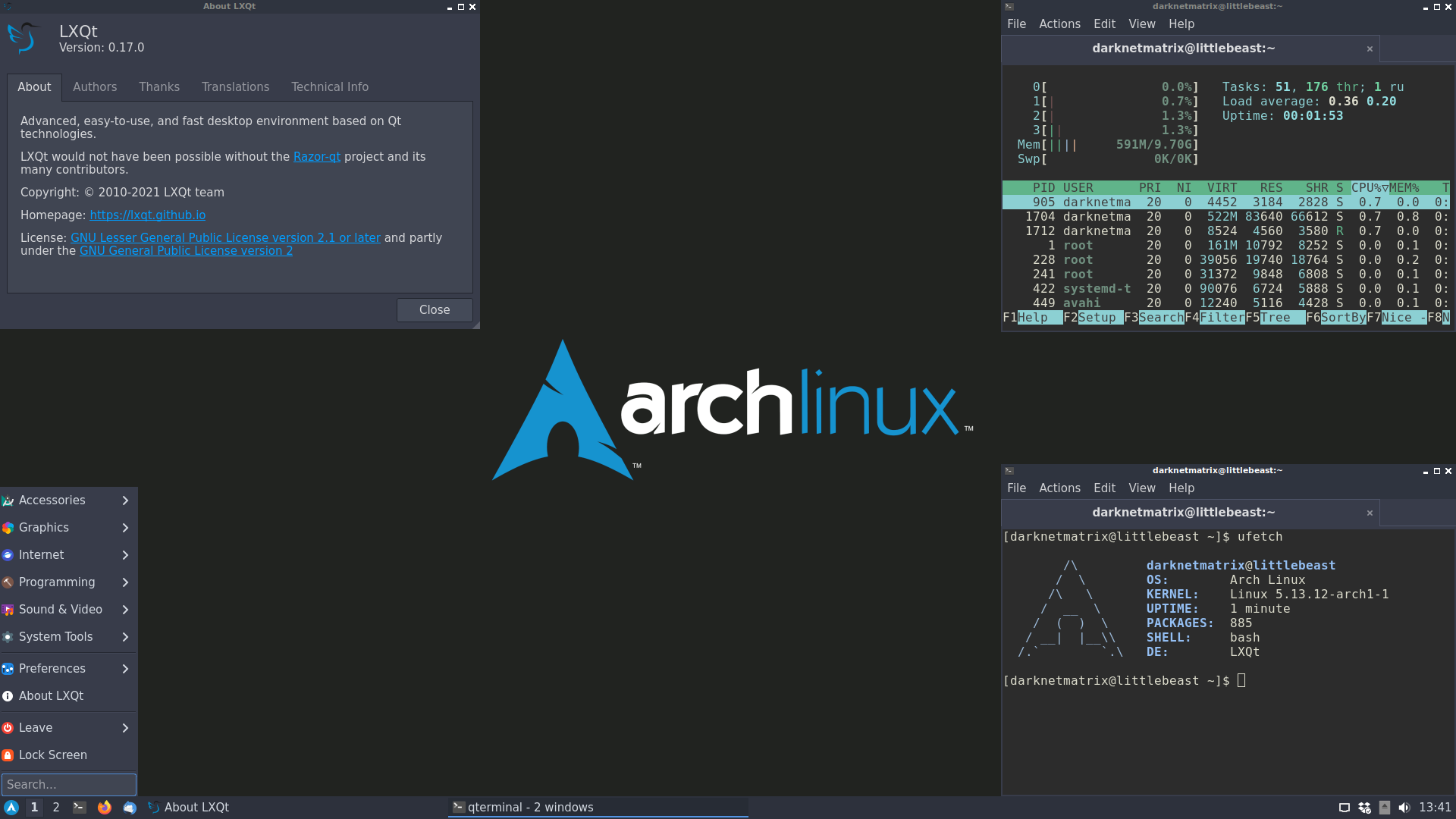Image resolution: width=1456 pixels, height=819 pixels.
Task: Click the display tray icon
Action: pos(1345,808)
